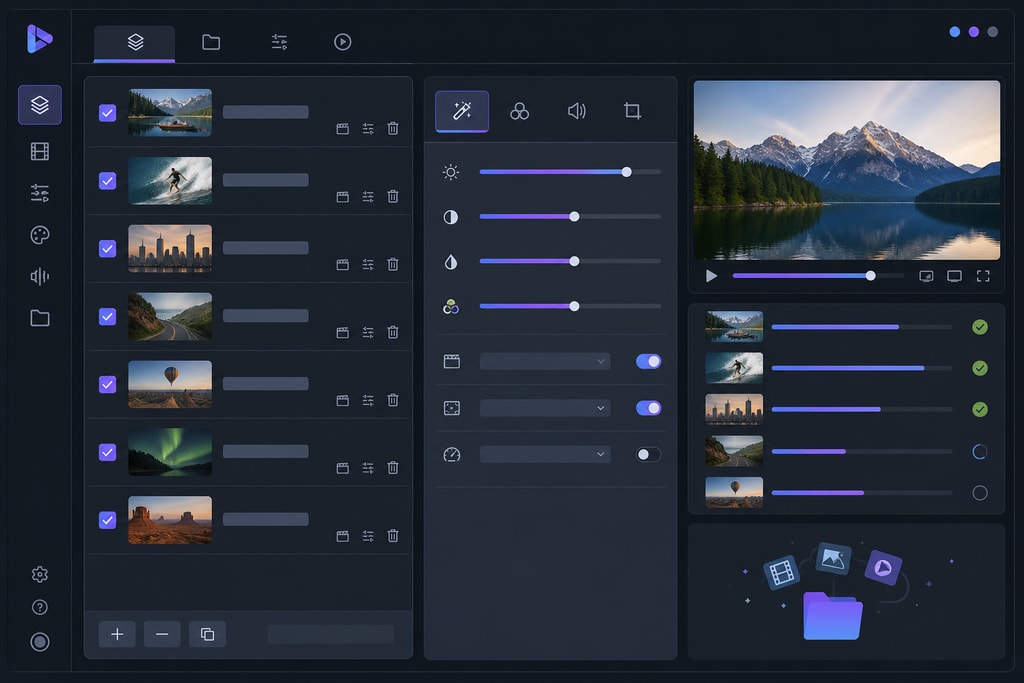Image resolution: width=1024 pixels, height=683 pixels.
Task: Adjust the contrast half-circle slider
Action: [570, 217]
